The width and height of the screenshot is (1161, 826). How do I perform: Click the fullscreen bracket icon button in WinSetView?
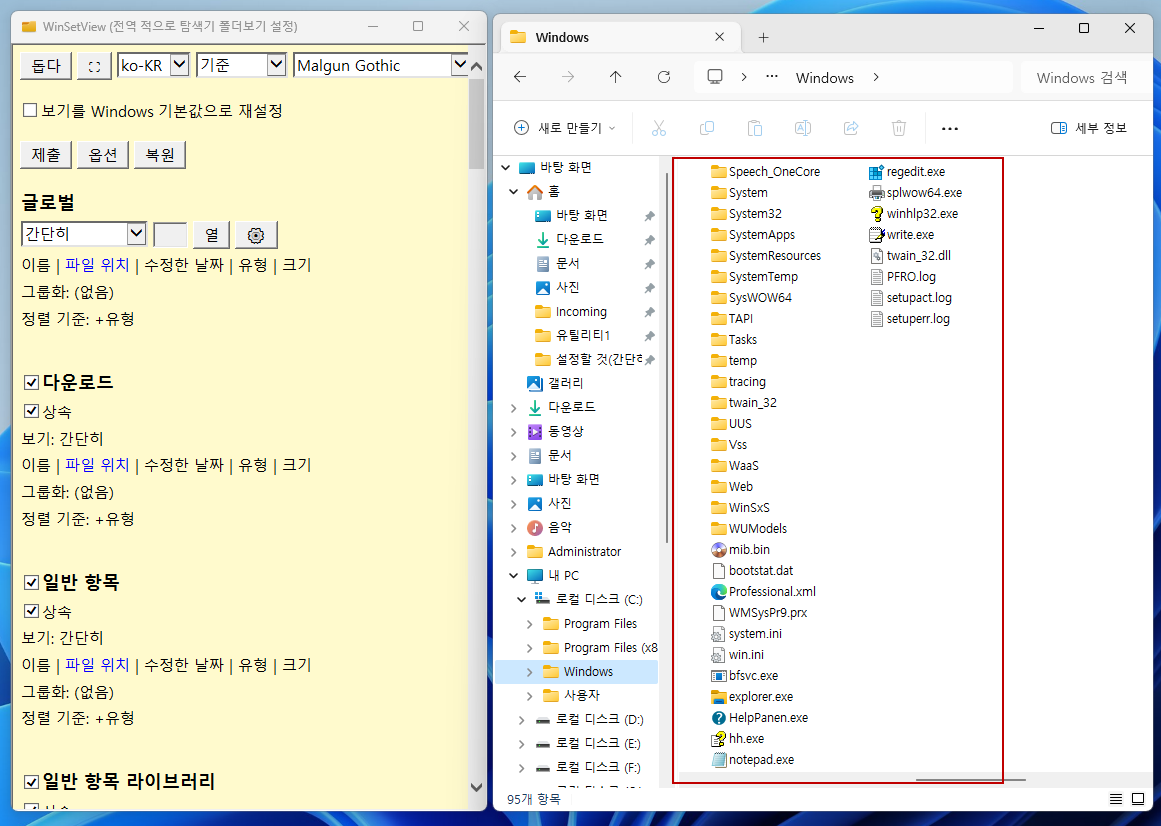[x=94, y=66]
